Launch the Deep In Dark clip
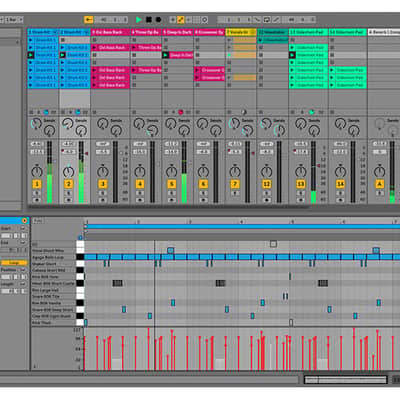 pyautogui.click(x=166, y=55)
